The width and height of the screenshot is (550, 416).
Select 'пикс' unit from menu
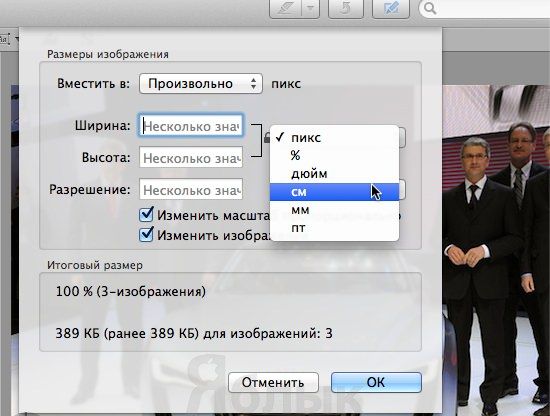[x=334, y=137]
